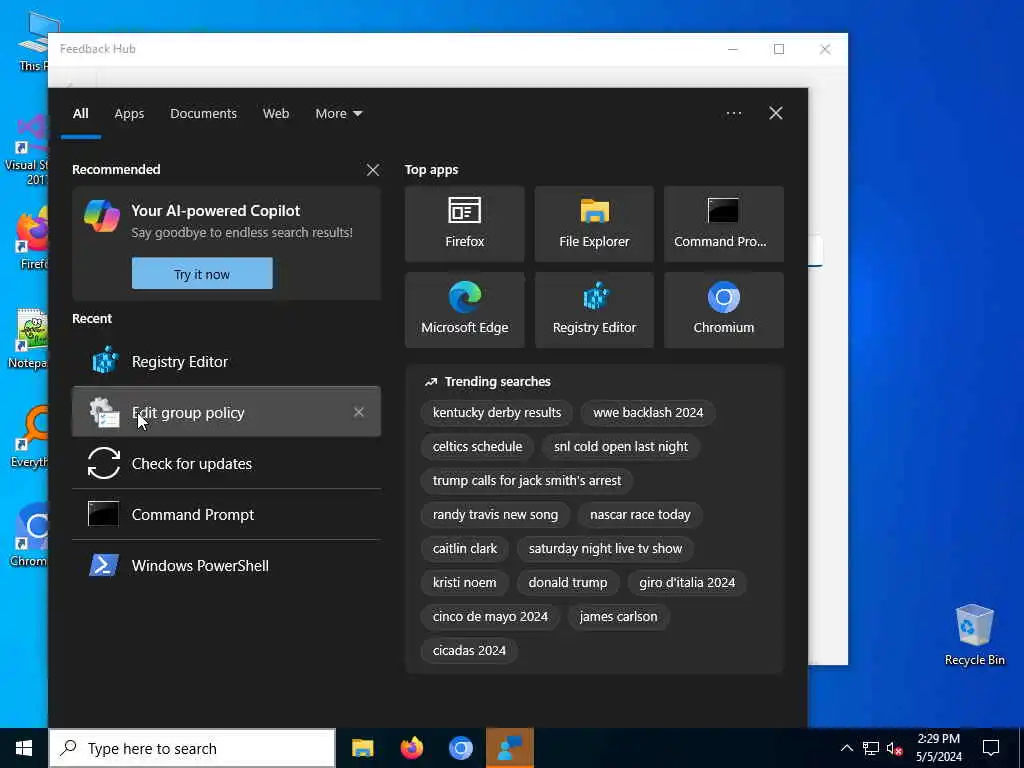The image size is (1024, 768).
Task: Search celtics schedule trending
Action: [477, 447]
